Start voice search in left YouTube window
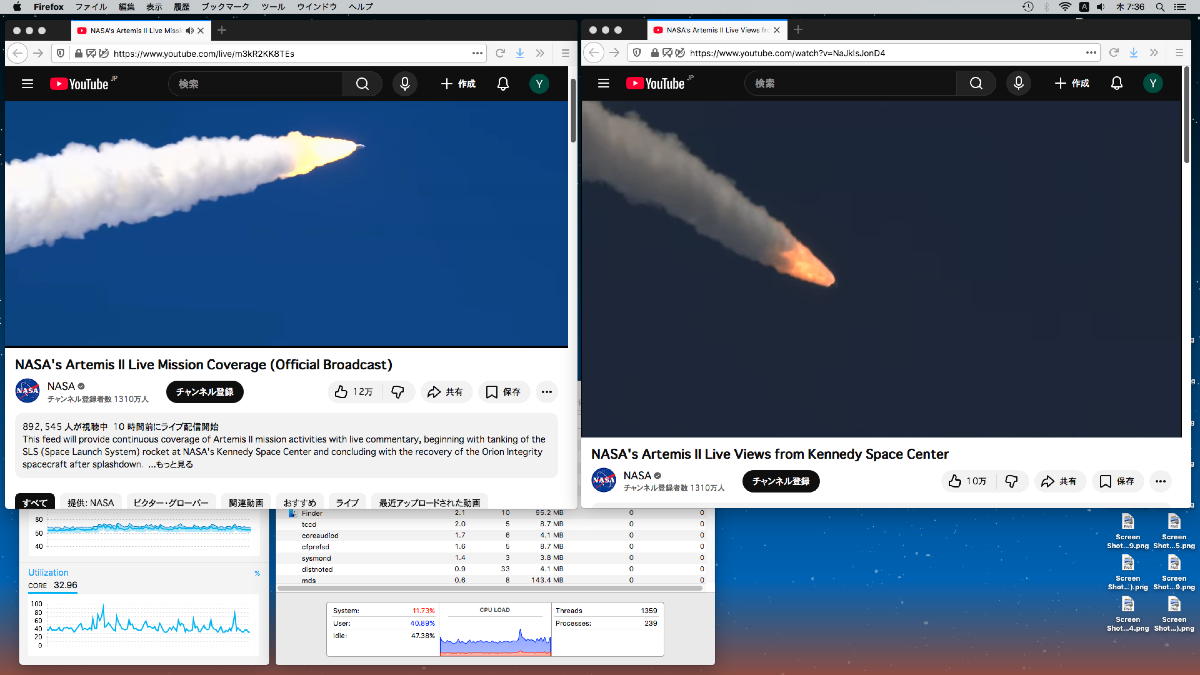Screen dimensions: 1200x675 click(x=405, y=84)
